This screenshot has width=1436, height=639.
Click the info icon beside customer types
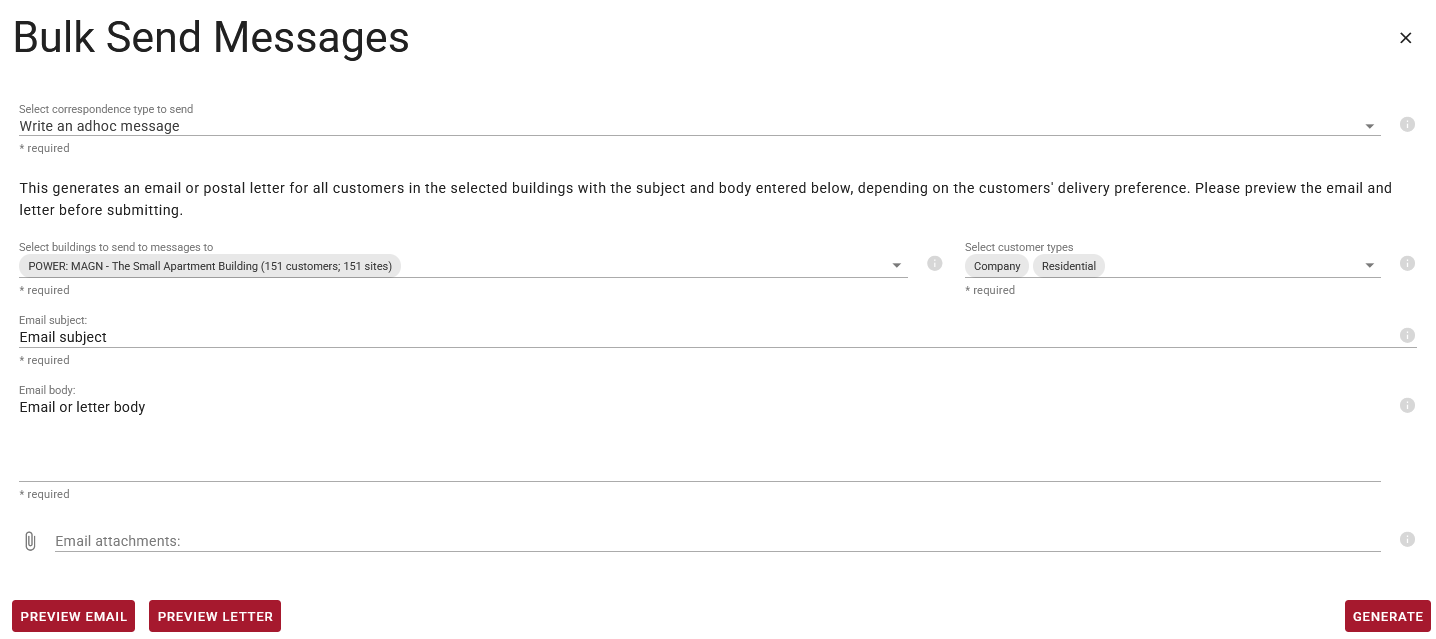(x=1407, y=264)
